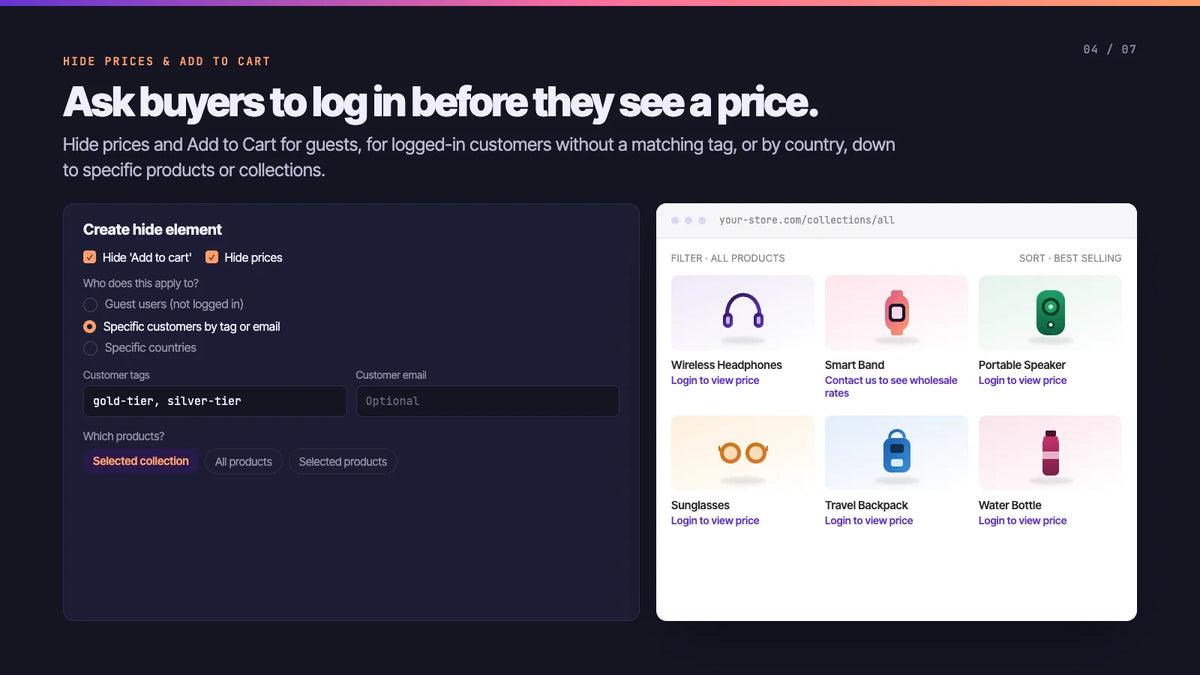Click Login to view price under Sunglasses
This screenshot has height=675, width=1200.
point(715,520)
